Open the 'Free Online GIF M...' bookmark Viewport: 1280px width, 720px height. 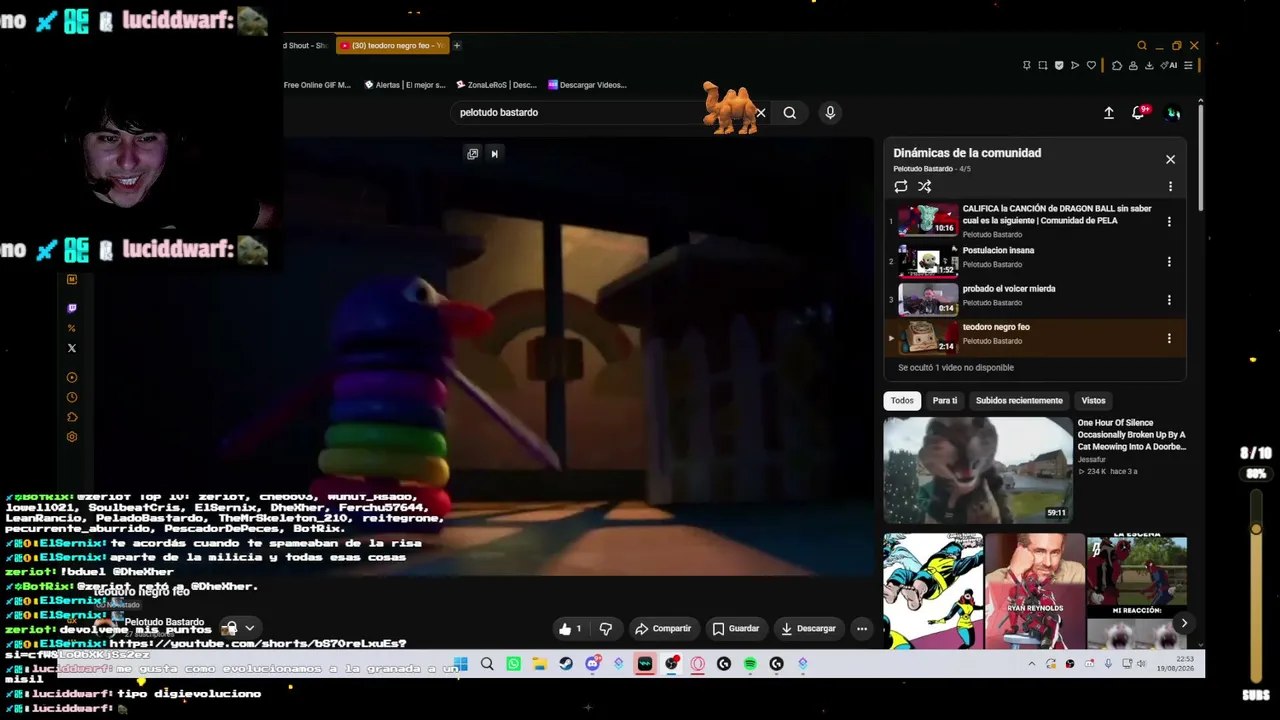(317, 85)
